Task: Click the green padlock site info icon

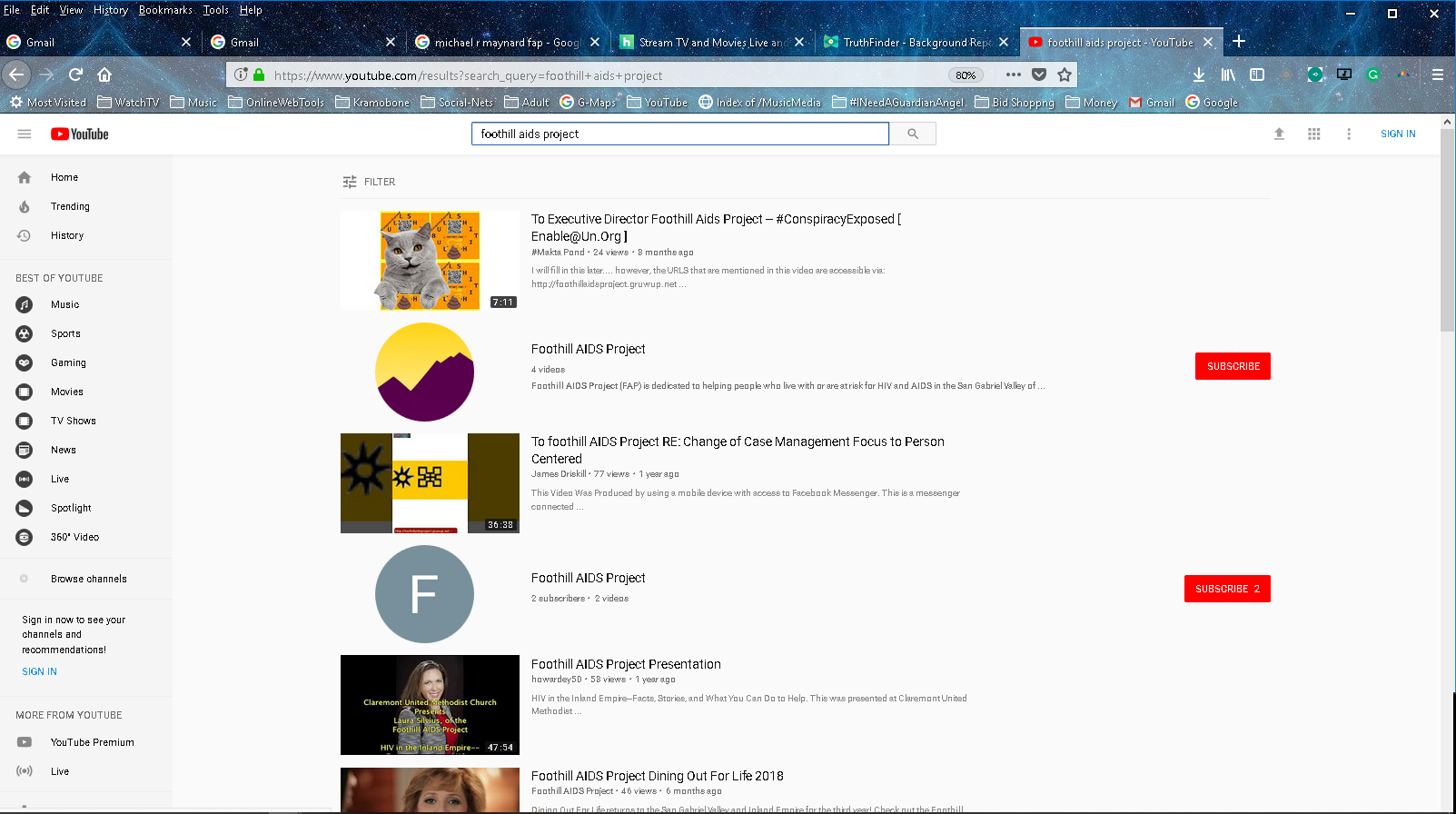Action: click(259, 75)
